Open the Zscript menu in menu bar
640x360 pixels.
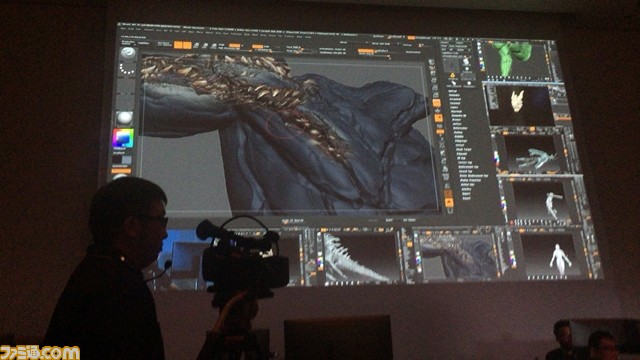(x=308, y=37)
